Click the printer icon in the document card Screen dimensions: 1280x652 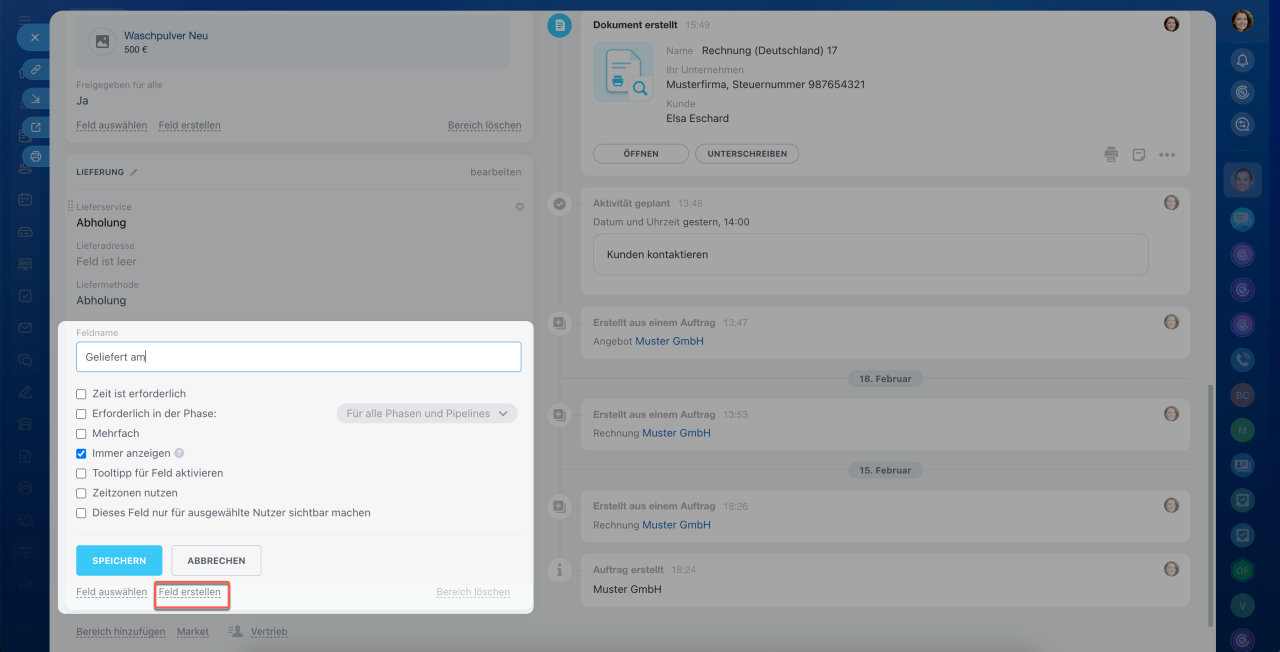(x=1111, y=155)
